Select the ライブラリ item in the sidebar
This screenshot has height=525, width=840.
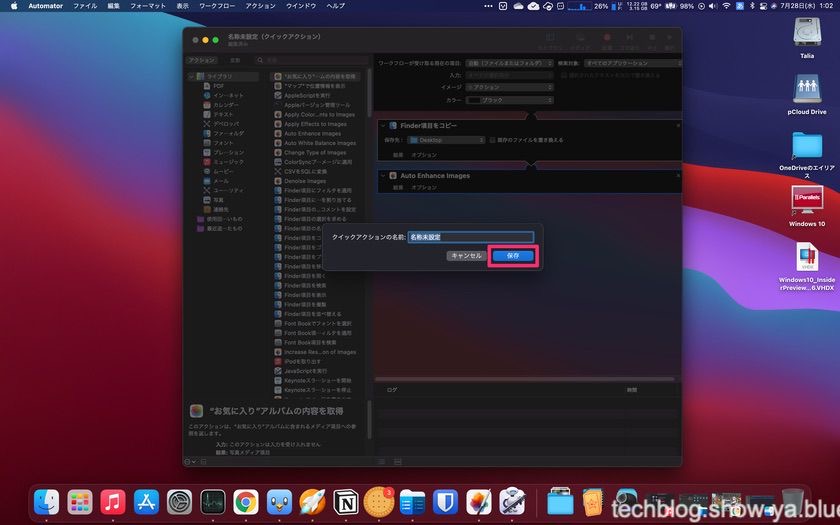point(219,76)
